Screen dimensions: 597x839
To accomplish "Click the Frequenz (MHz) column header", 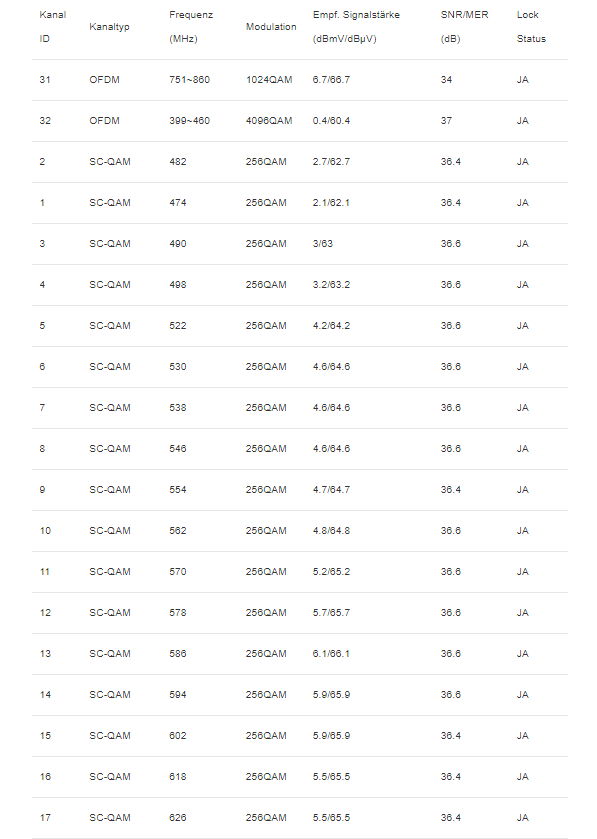I will pos(191,27).
